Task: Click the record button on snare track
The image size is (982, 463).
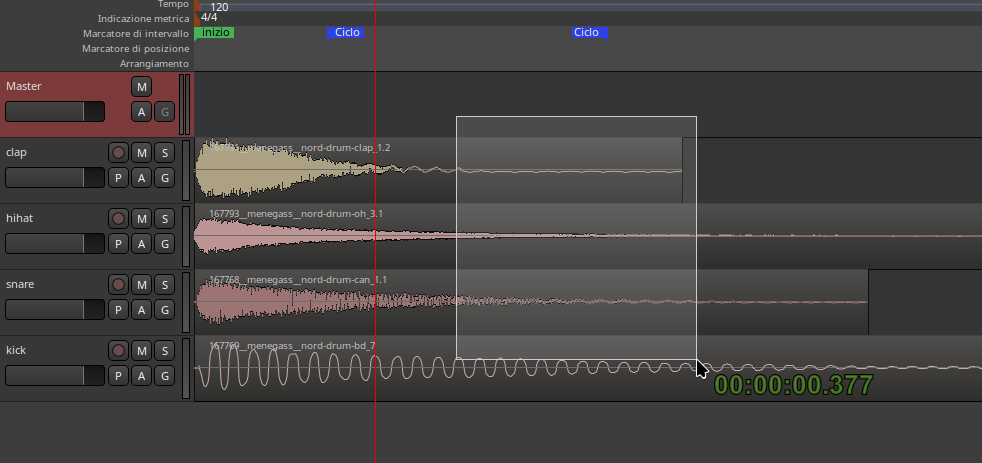Action: (x=118, y=285)
